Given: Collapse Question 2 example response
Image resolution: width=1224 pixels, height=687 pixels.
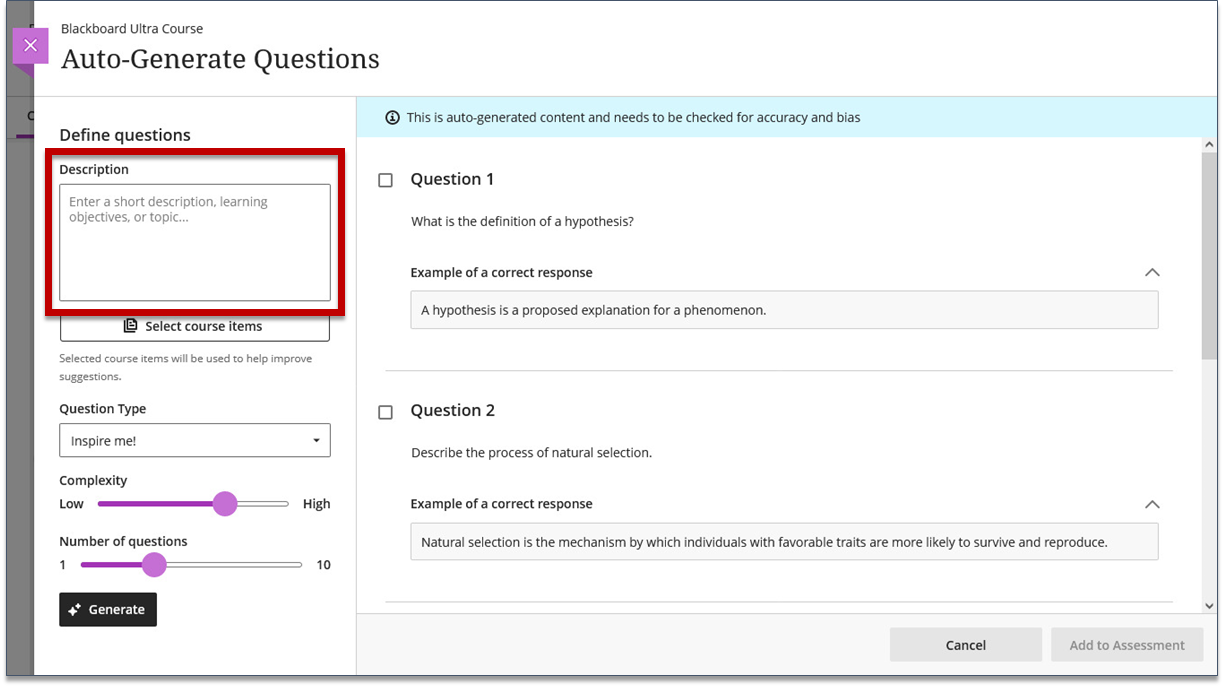Looking at the screenshot, I should pyautogui.click(x=1152, y=505).
